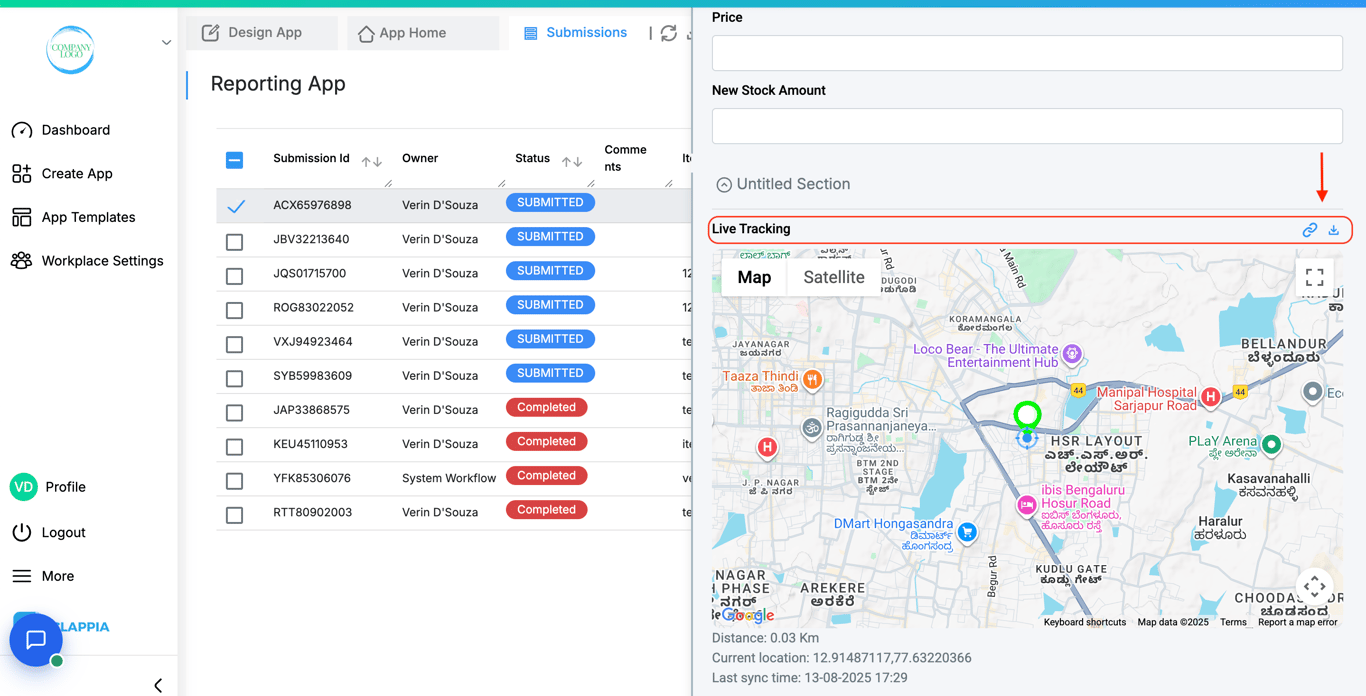This screenshot has height=696, width=1366.
Task: Sort by Submission Id arrows
Action: click(x=372, y=161)
